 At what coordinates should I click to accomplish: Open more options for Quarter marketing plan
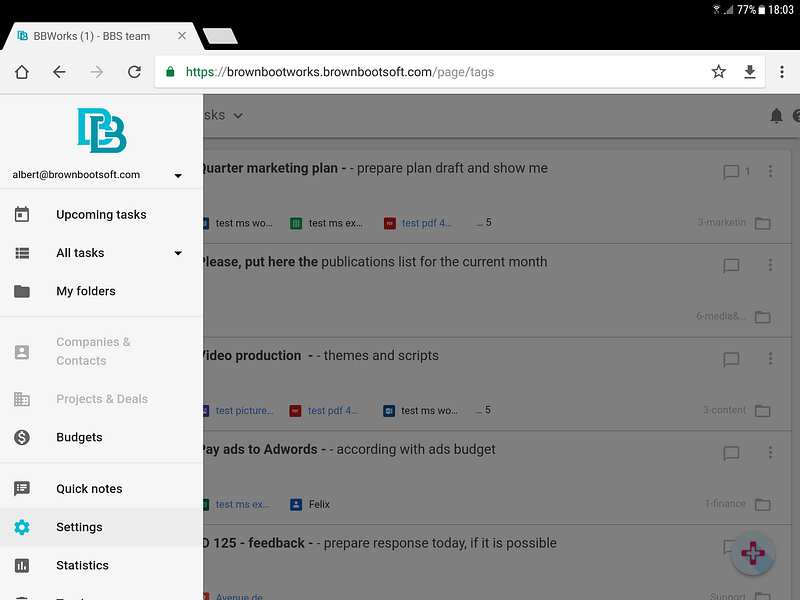point(770,171)
